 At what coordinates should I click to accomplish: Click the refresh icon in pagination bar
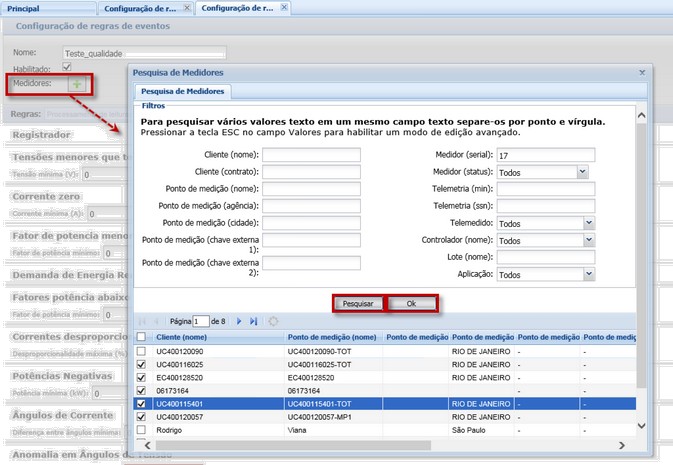[x=273, y=321]
